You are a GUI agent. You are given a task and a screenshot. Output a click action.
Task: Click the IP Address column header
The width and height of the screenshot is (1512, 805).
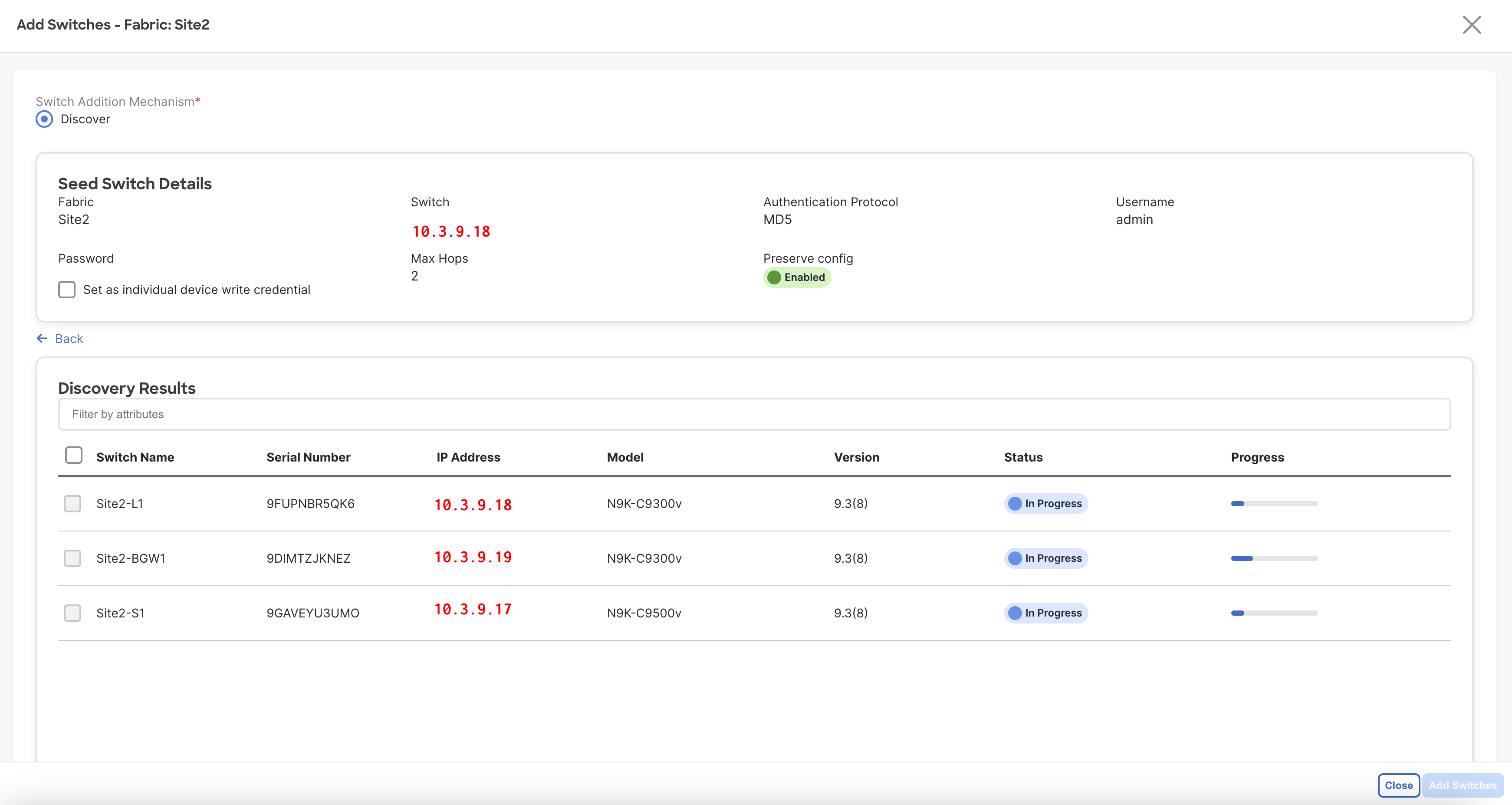tap(468, 457)
